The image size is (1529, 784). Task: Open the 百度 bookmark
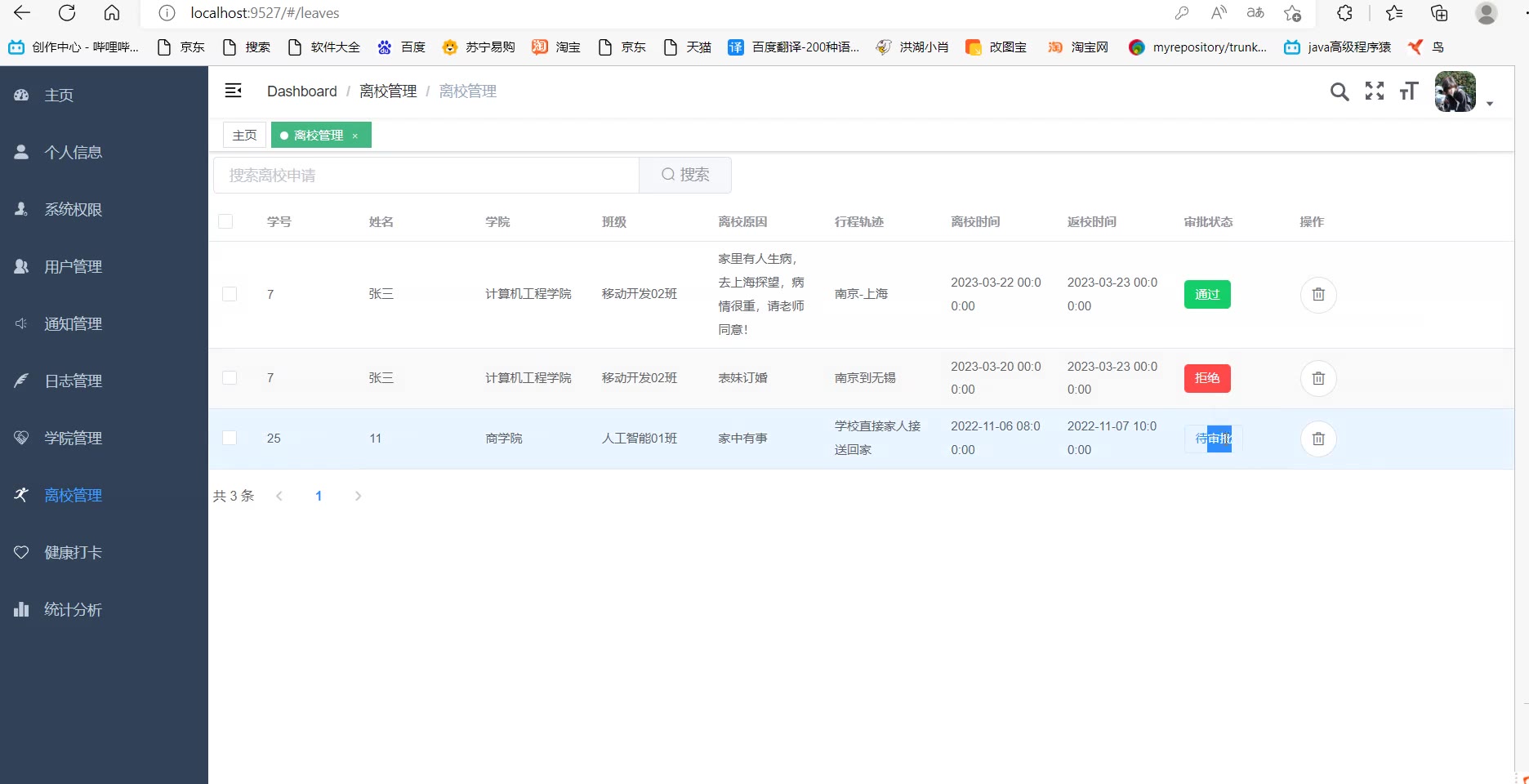(401, 47)
